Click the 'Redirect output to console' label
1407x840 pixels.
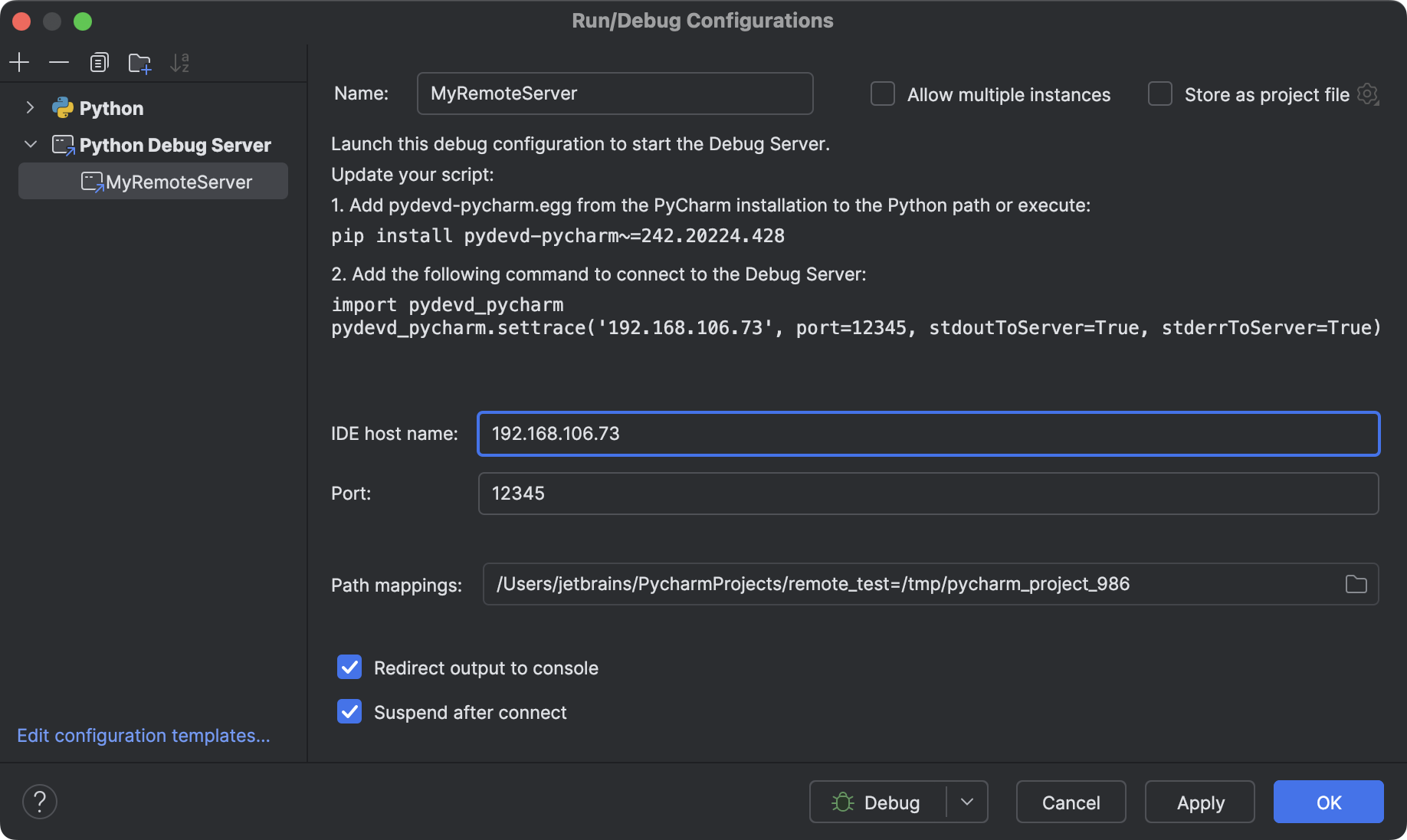point(486,668)
